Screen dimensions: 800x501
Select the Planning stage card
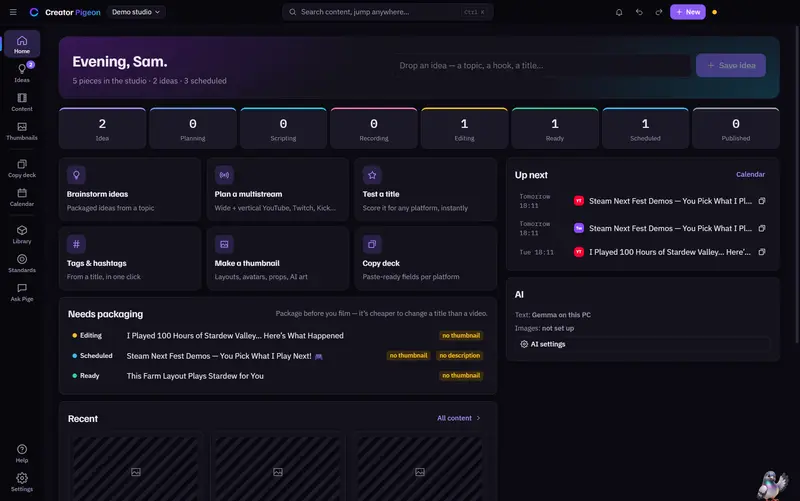[193, 129]
